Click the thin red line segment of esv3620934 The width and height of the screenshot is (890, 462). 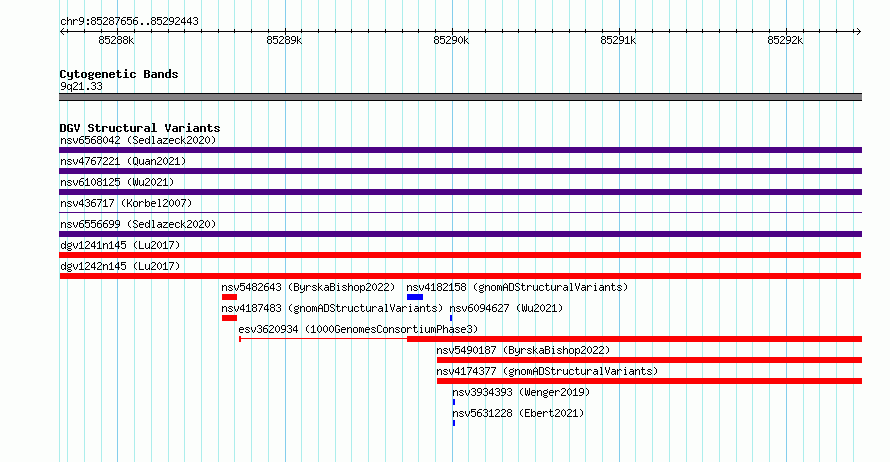(x=324, y=339)
